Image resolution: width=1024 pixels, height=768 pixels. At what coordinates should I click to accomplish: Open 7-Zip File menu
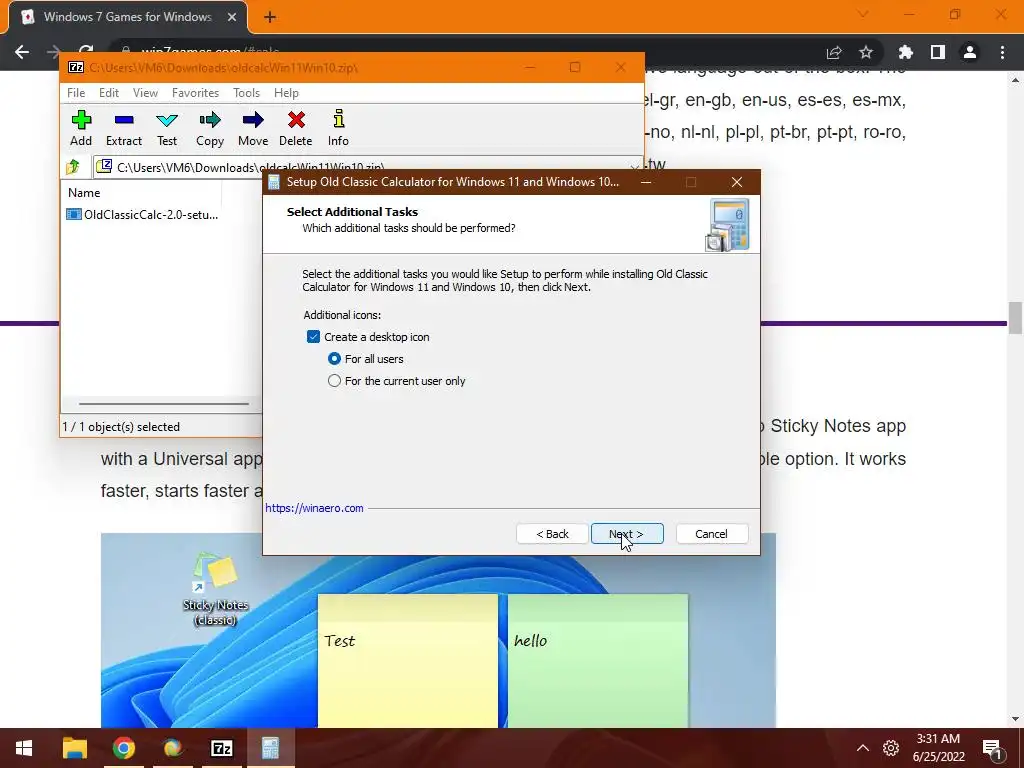click(76, 93)
